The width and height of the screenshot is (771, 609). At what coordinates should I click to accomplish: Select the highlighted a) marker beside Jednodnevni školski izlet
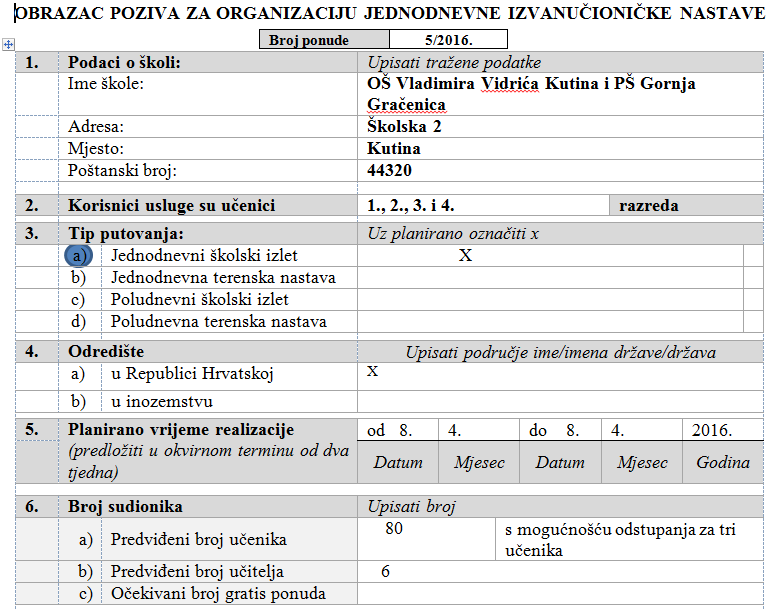[x=79, y=256]
